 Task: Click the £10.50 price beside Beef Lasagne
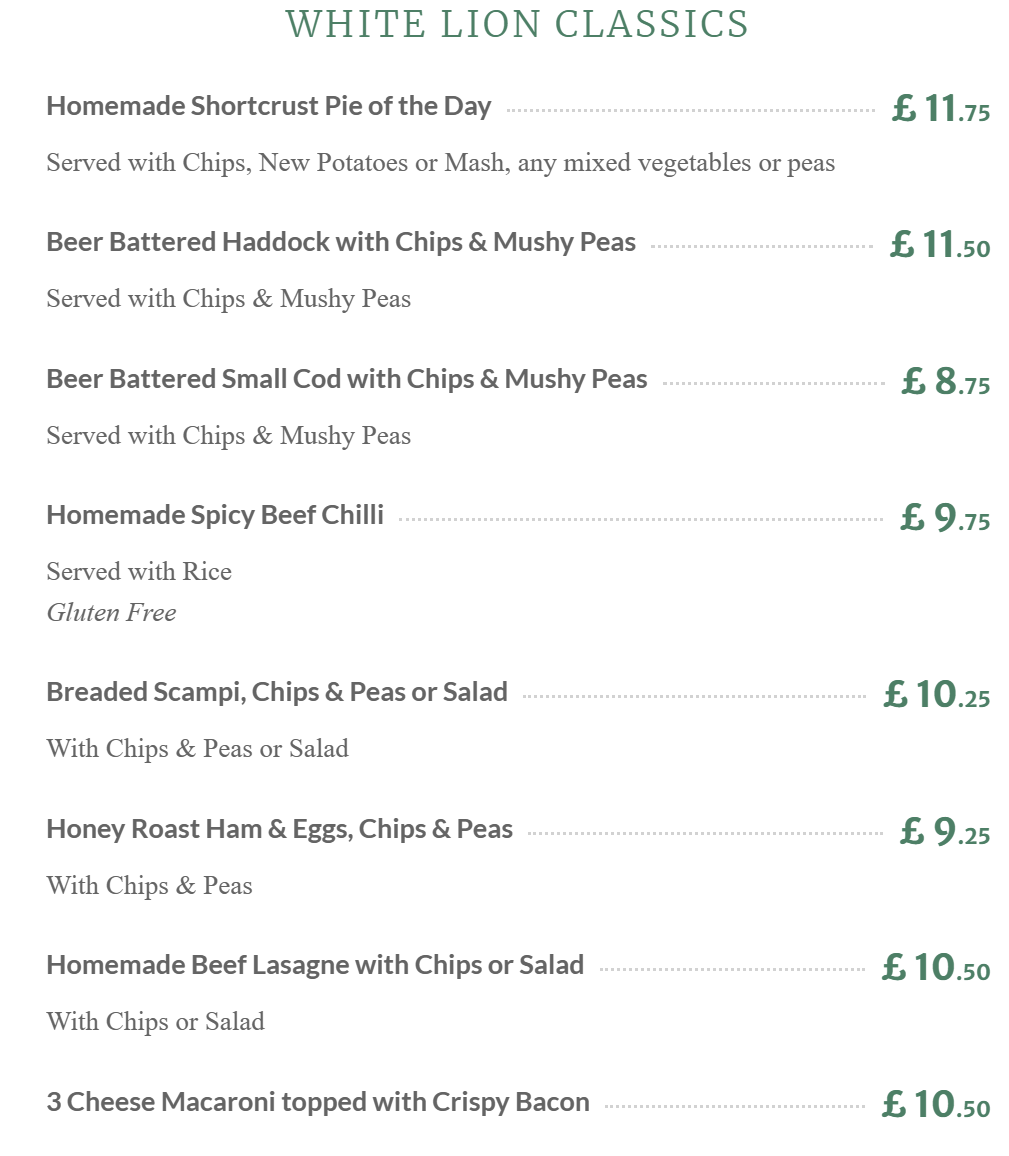[935, 968]
